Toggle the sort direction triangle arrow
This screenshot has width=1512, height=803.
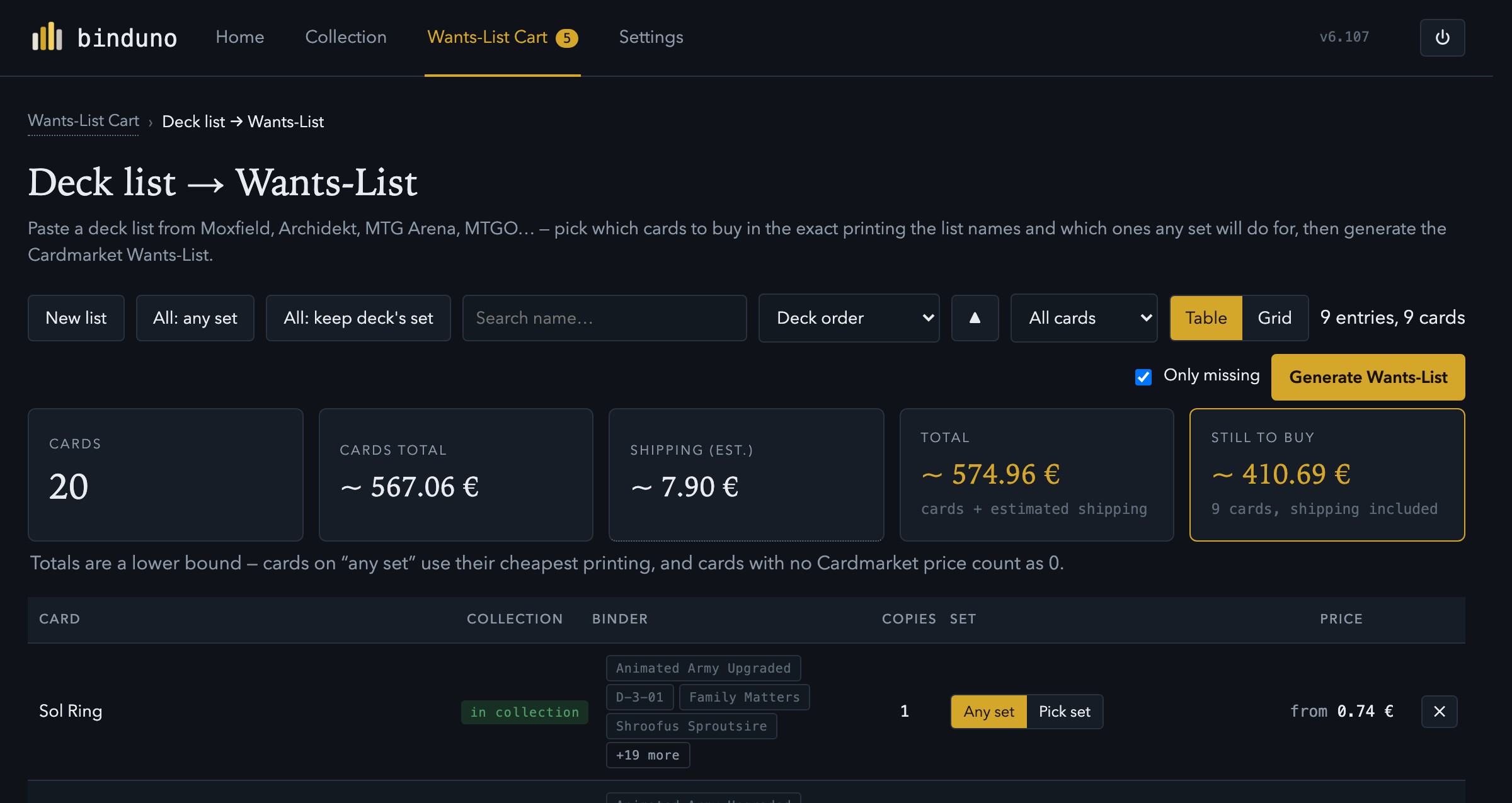pos(975,318)
